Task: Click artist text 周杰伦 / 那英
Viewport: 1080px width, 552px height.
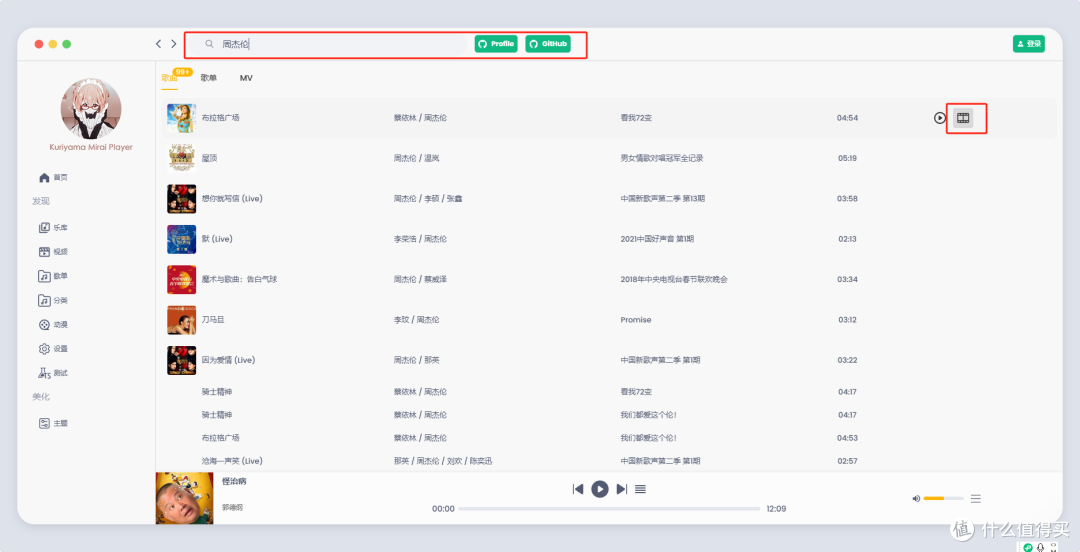Action: 417,360
